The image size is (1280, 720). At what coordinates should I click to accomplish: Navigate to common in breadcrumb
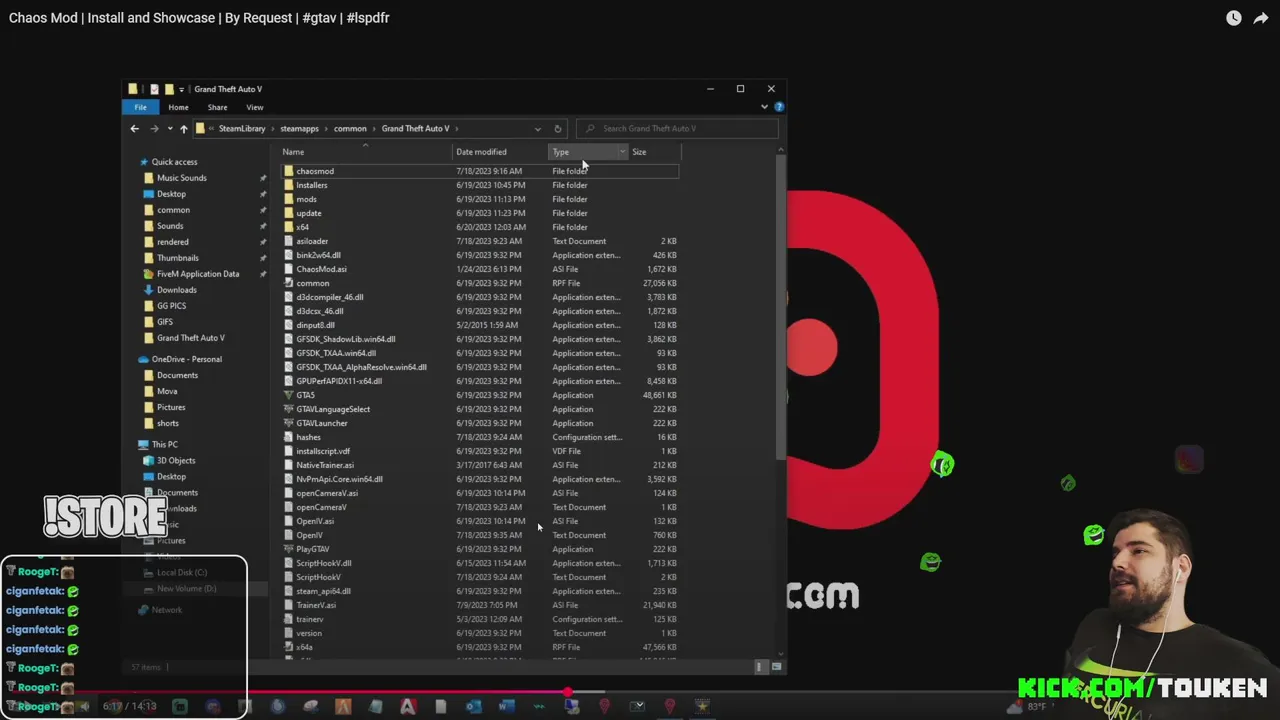(350, 128)
